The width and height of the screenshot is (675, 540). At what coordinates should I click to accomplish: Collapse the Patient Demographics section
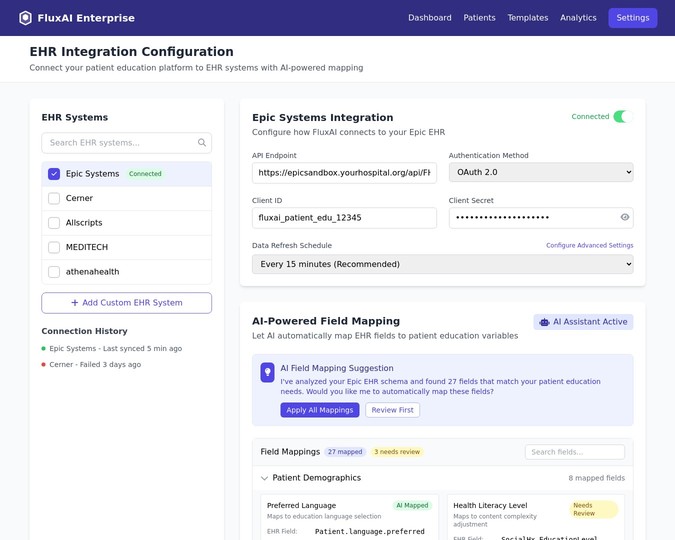[x=264, y=478]
